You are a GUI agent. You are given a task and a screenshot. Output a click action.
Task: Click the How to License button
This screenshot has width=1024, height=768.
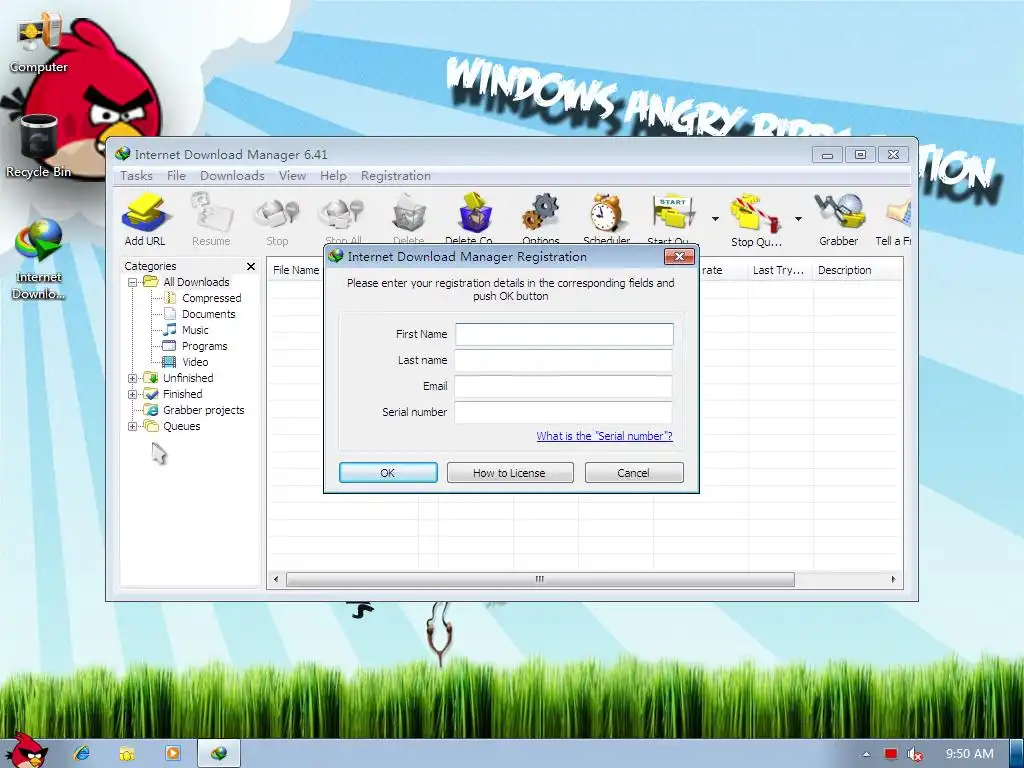pyautogui.click(x=510, y=473)
